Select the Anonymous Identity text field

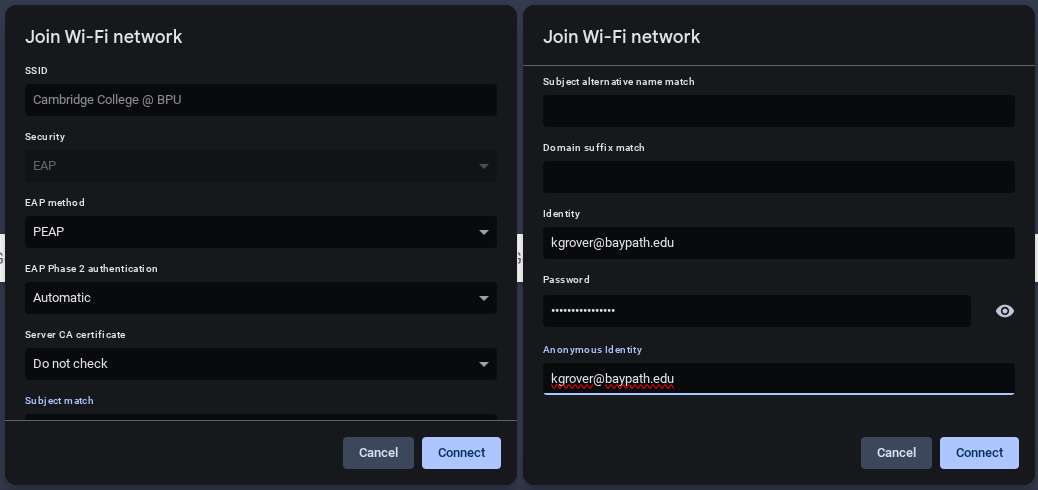coord(778,379)
